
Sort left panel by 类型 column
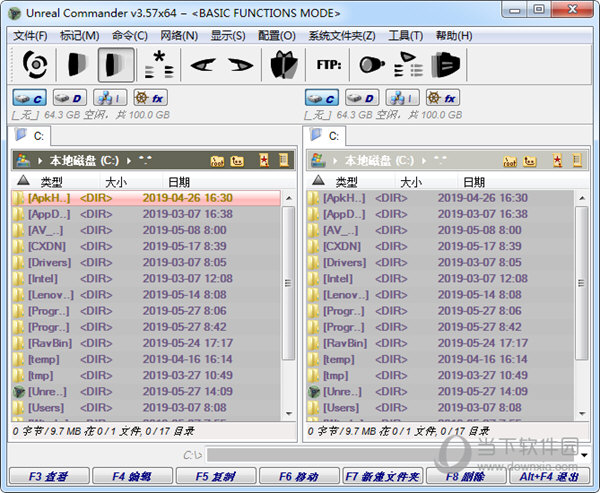point(52,182)
